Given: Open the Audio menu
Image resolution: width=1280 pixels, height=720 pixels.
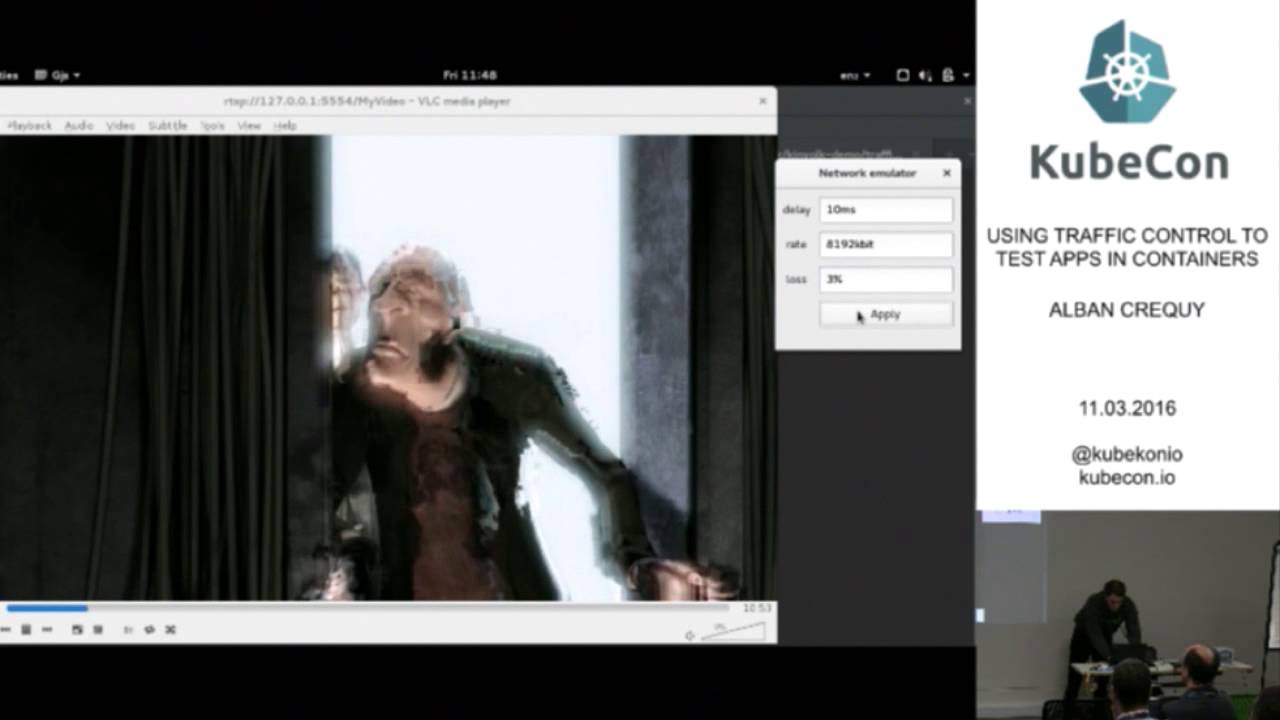Looking at the screenshot, I should tap(79, 126).
